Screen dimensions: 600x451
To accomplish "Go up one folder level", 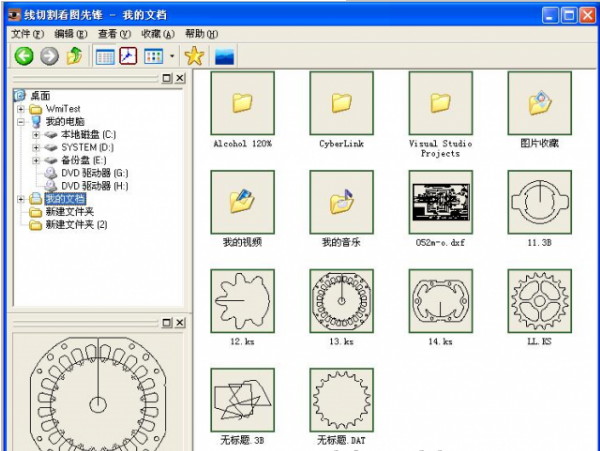I will tap(73, 56).
